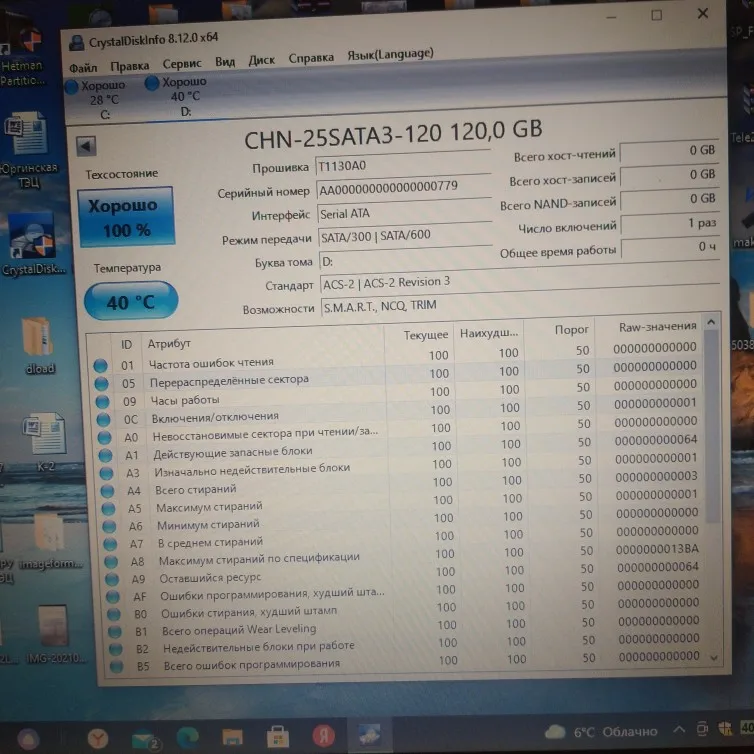Click the scroll up arrow of attribute list
This screenshot has width=754, height=754.
(x=711, y=321)
